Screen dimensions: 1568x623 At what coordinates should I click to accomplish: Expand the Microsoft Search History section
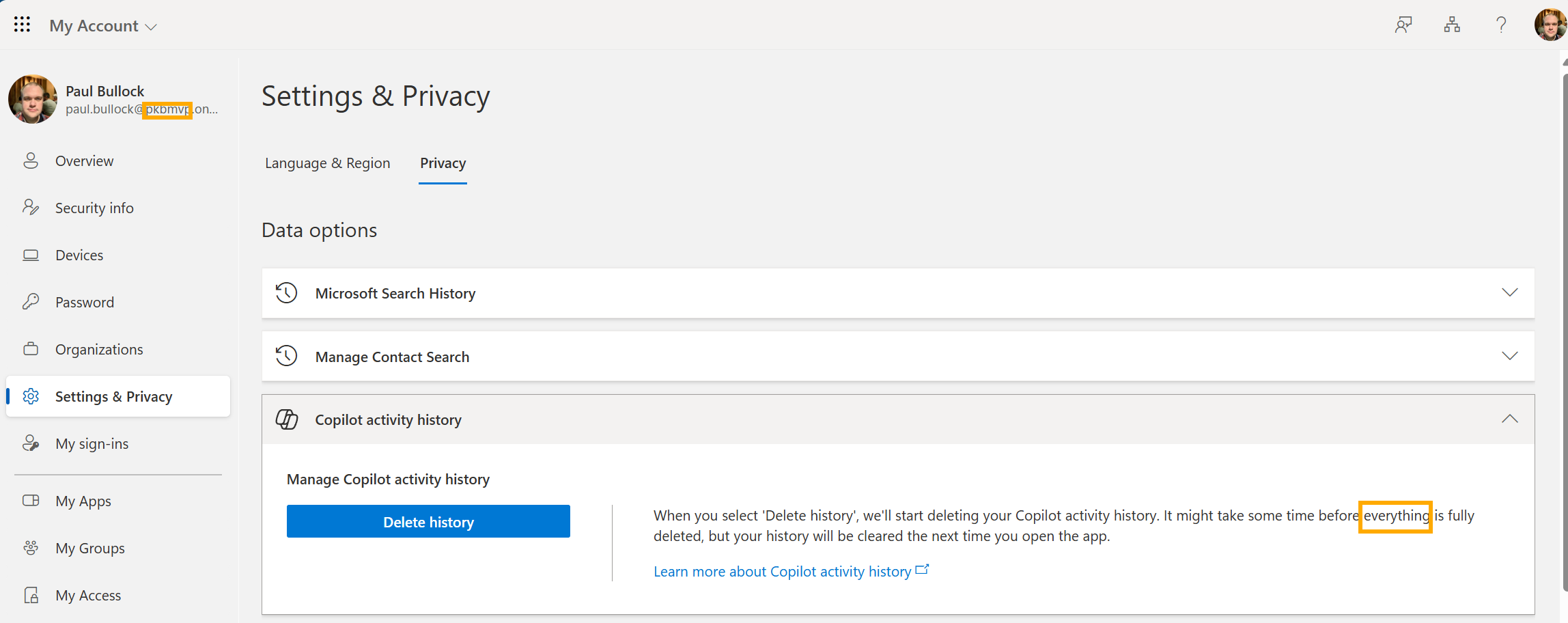pyautogui.click(x=1509, y=293)
